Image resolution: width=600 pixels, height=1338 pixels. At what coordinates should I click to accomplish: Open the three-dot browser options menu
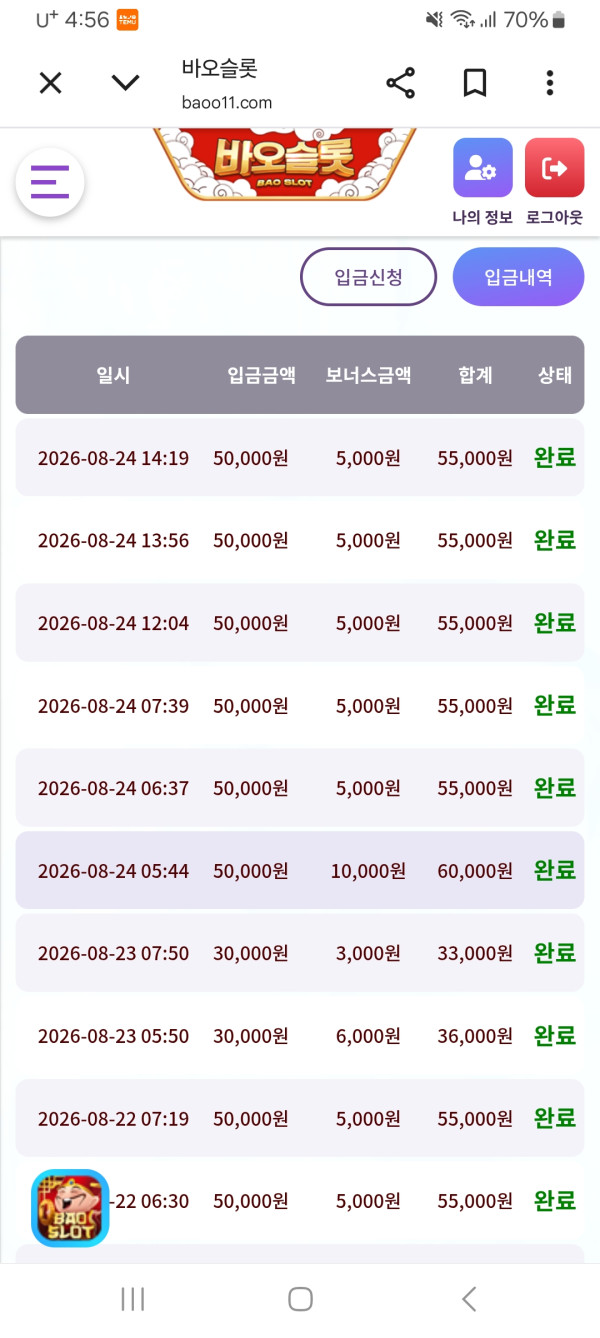coord(549,83)
